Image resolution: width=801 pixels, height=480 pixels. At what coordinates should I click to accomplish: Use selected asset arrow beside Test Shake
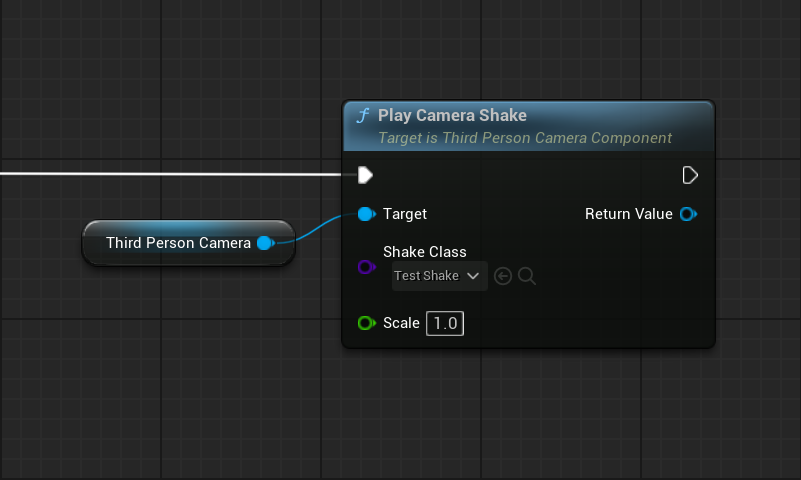pyautogui.click(x=503, y=276)
